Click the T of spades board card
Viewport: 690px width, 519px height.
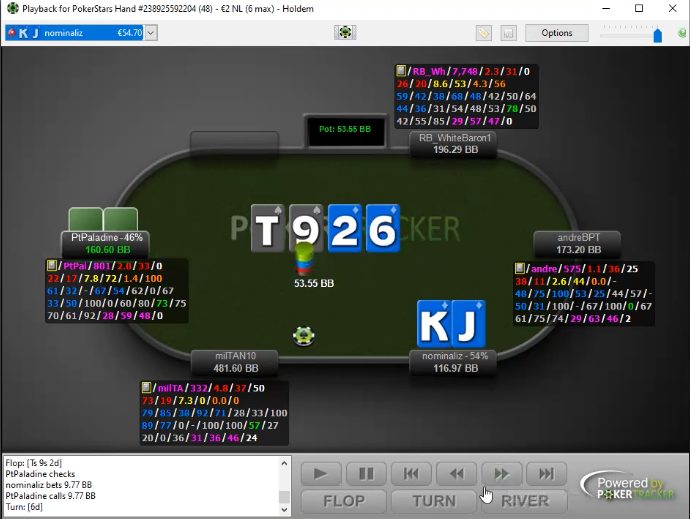coord(268,228)
